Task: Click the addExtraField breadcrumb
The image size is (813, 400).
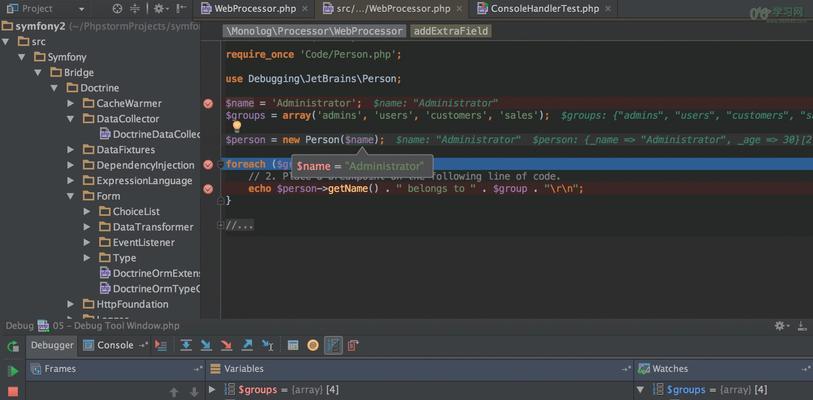Action: (451, 31)
